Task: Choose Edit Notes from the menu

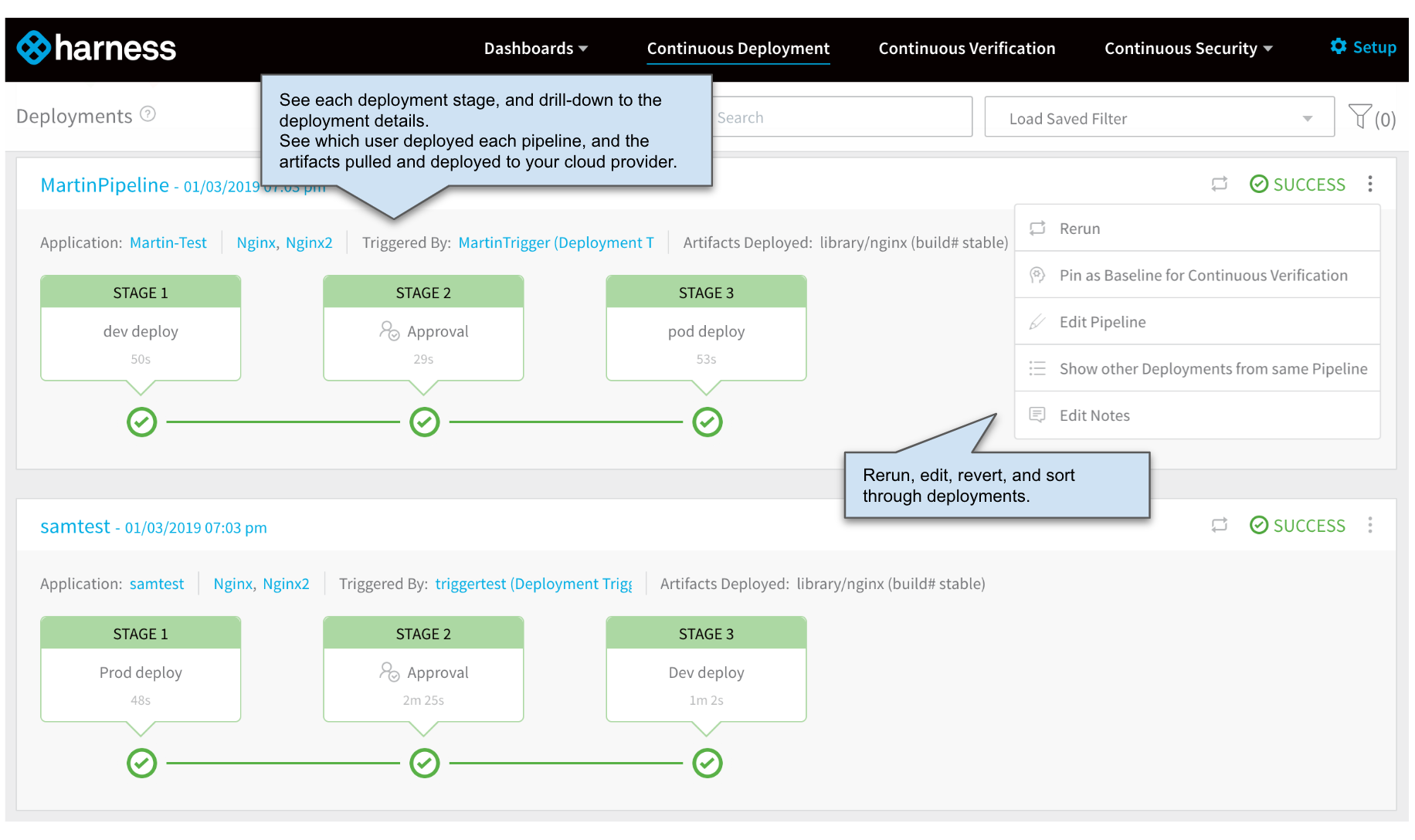Action: 1197,415
